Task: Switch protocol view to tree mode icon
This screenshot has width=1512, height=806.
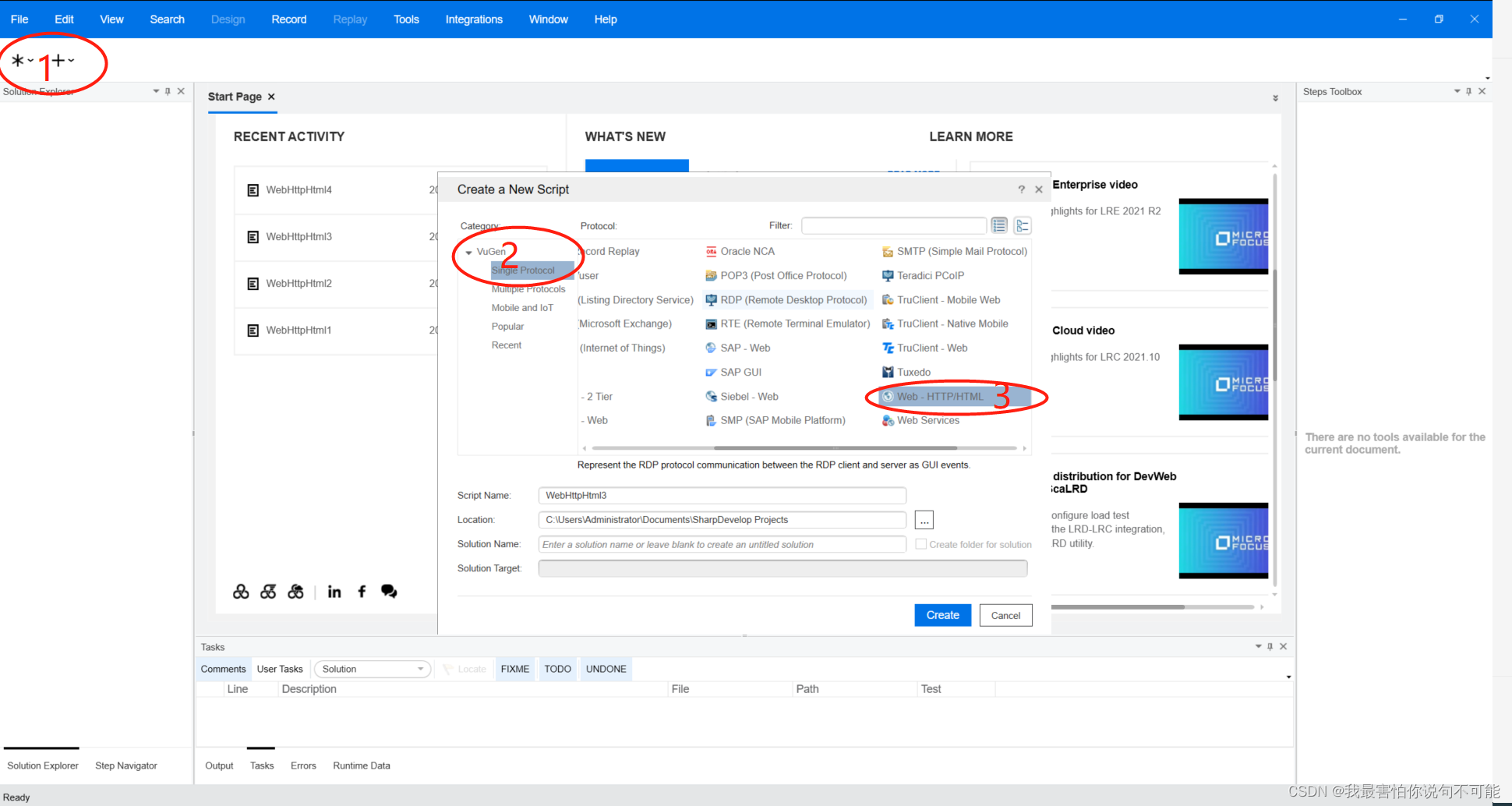Action: tap(1023, 225)
